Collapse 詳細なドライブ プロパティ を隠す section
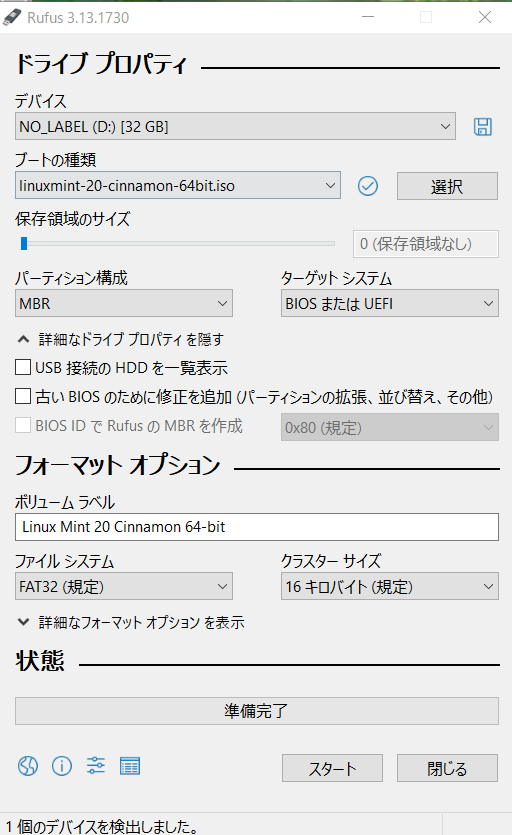 121,339
